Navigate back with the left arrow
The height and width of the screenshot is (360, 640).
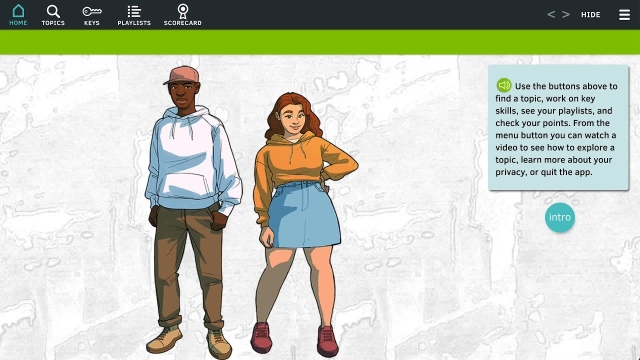(551, 15)
